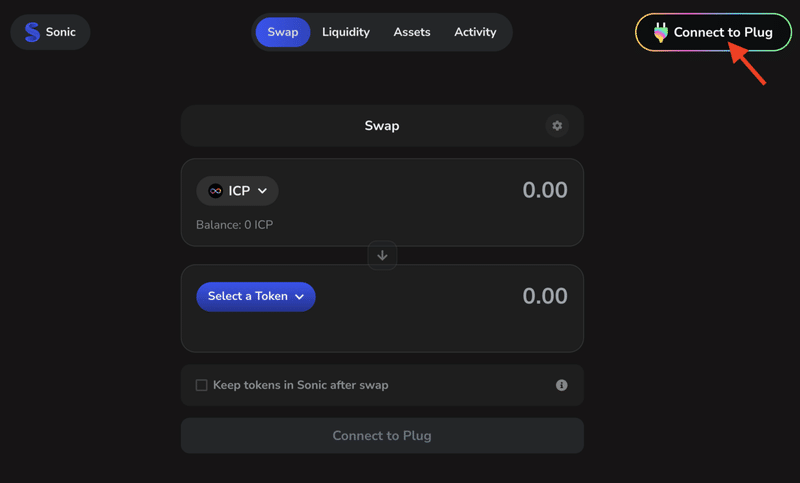This screenshot has width=800, height=483.
Task: Open the Assets tab
Action: pyautogui.click(x=412, y=32)
